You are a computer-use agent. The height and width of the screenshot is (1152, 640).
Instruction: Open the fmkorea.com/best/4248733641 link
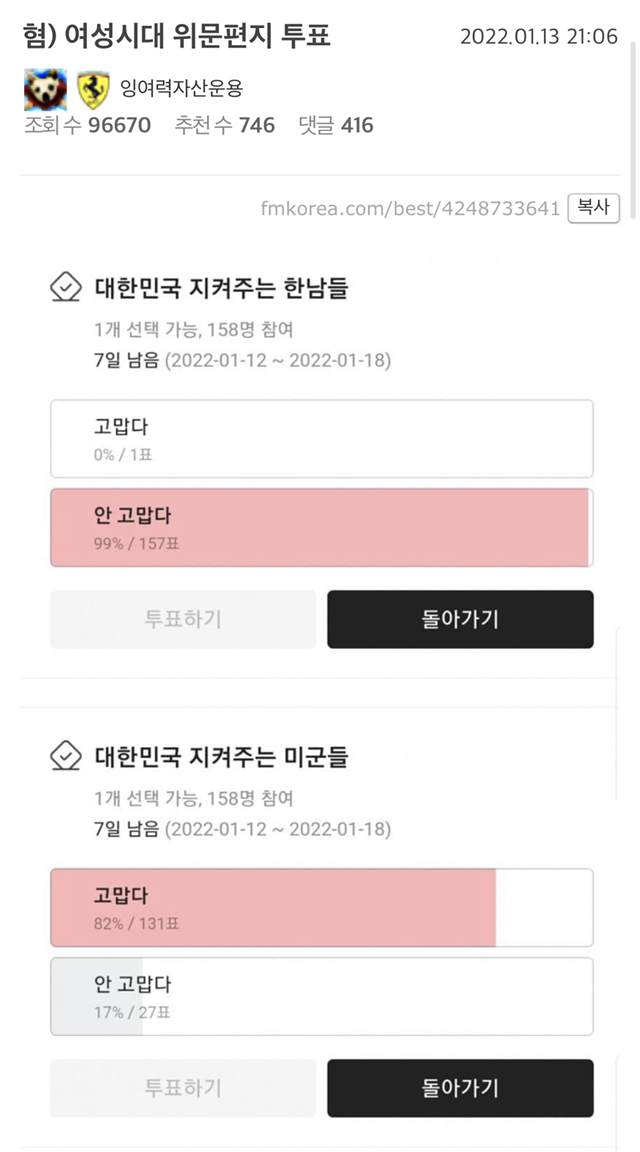[x=410, y=209]
